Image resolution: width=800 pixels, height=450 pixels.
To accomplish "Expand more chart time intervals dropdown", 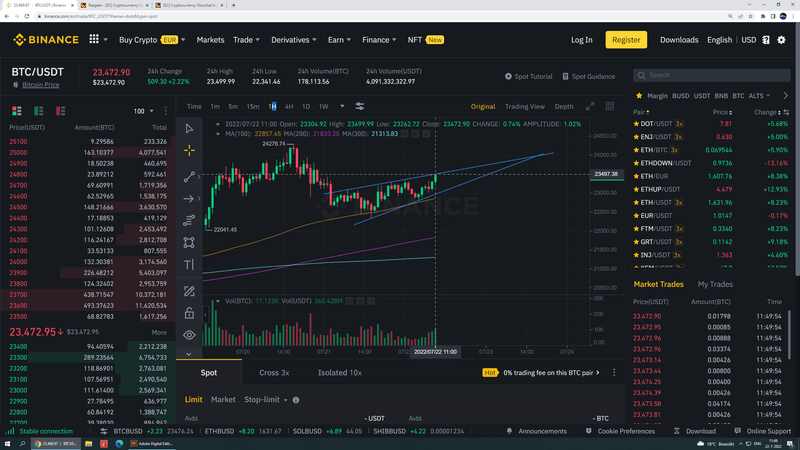I will 342,106.
